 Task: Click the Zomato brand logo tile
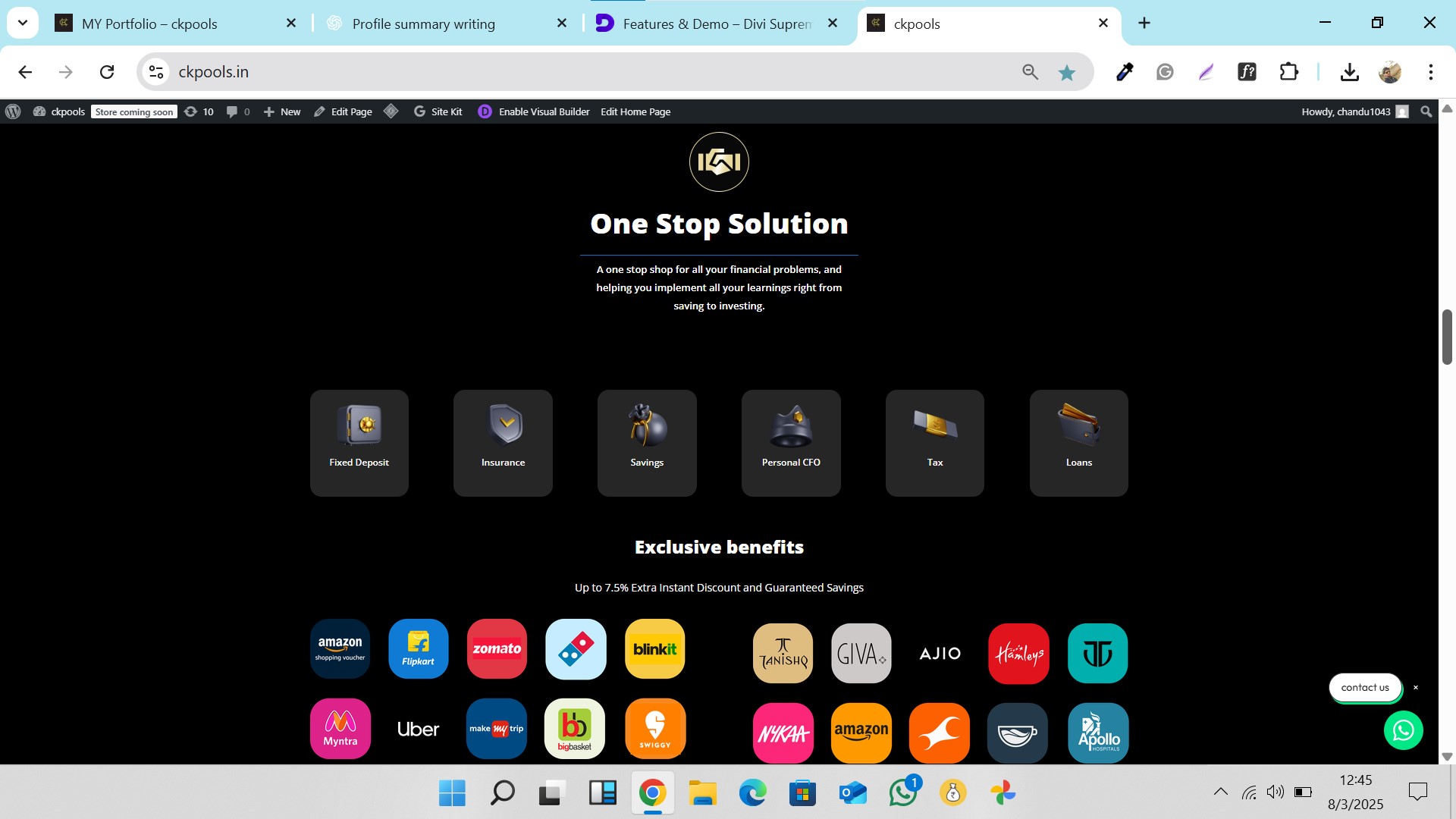coord(497,649)
